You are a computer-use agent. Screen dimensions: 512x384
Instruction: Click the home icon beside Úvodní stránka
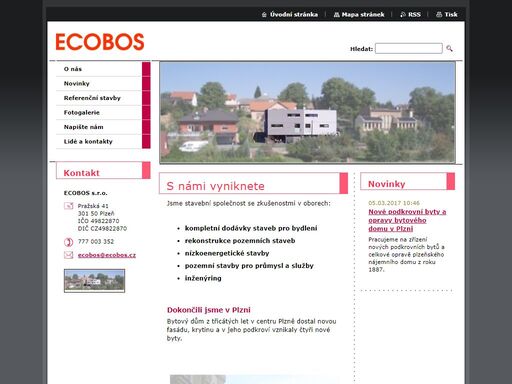(x=264, y=15)
